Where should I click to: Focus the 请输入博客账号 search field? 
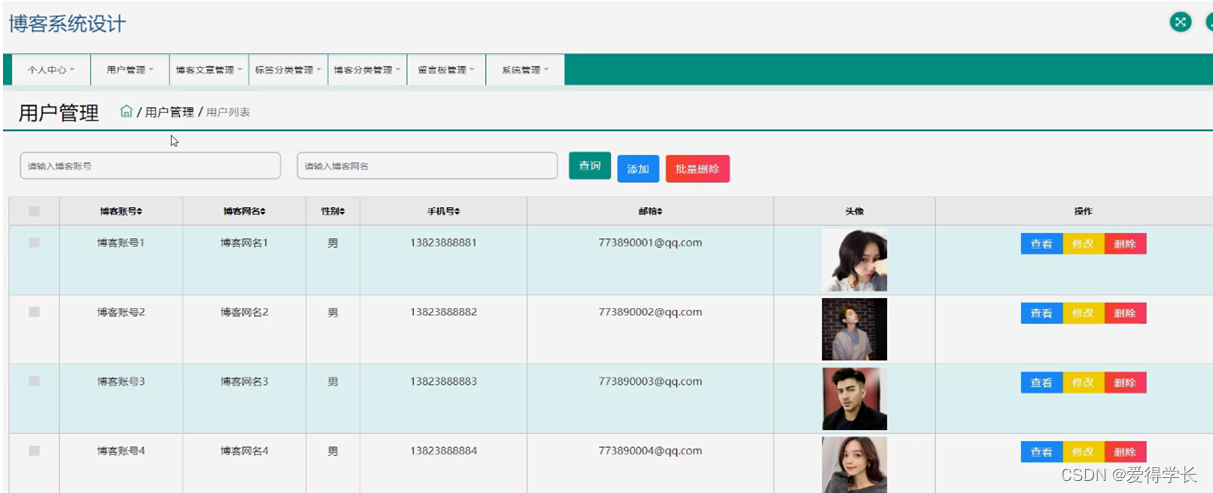150,166
